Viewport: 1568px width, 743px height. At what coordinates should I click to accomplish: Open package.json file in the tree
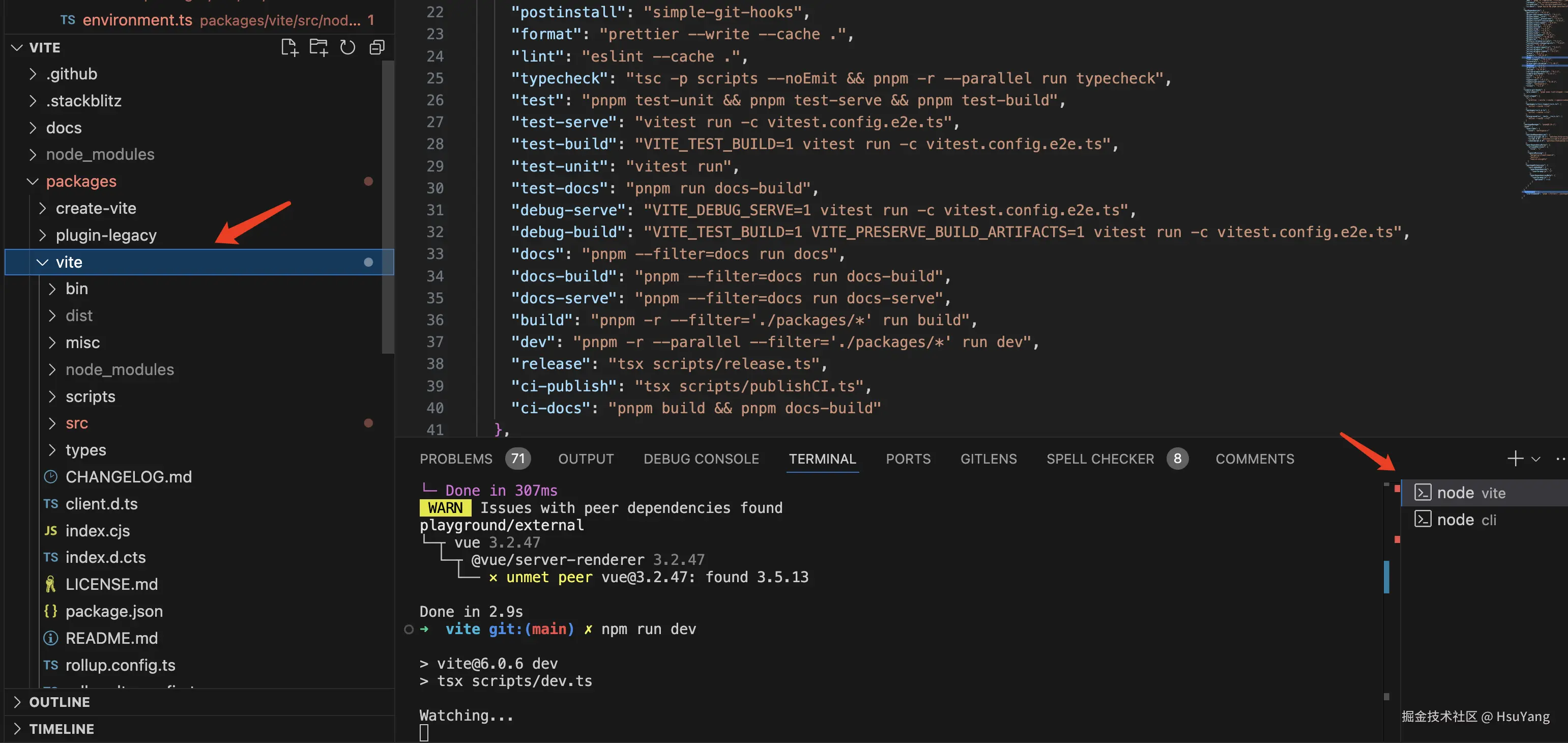[x=114, y=611]
